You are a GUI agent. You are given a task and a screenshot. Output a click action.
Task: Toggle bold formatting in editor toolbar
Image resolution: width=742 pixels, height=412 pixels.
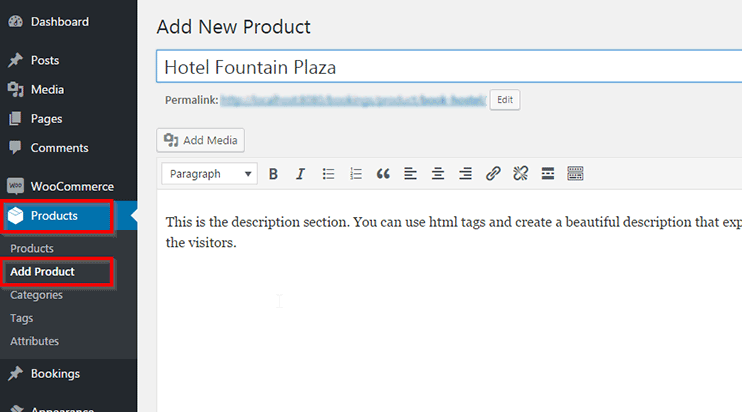pos(273,174)
